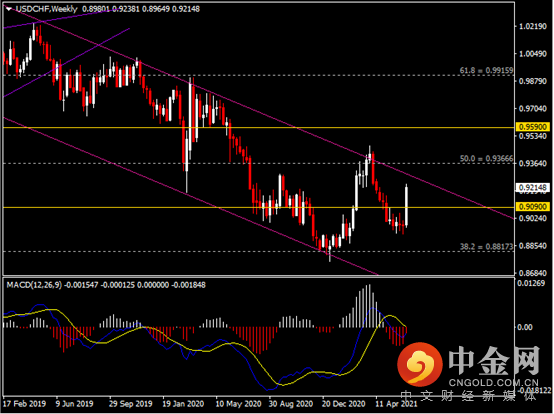Click the 0.95900 yellow price label
This screenshot has height=414, width=554.
pos(533,126)
